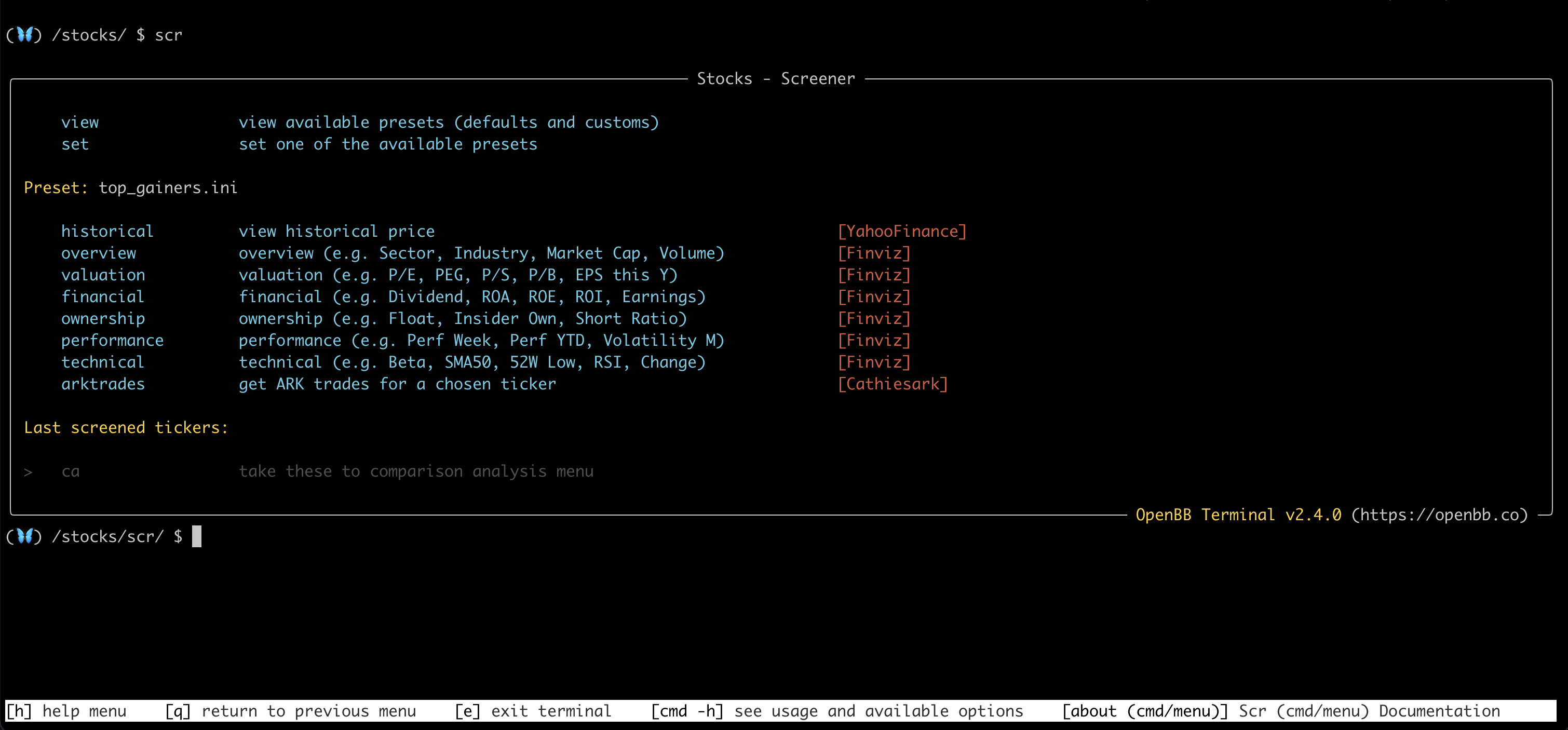Click the 'Preset:' label
The height and width of the screenshot is (730, 1568).
point(56,187)
